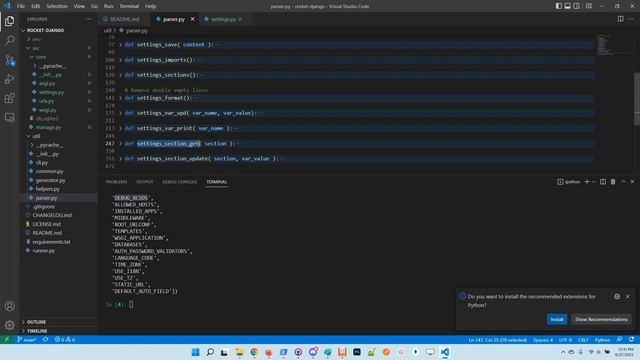
Task: Synchronize changes icon in status bar
Action: pyautogui.click(x=45, y=340)
